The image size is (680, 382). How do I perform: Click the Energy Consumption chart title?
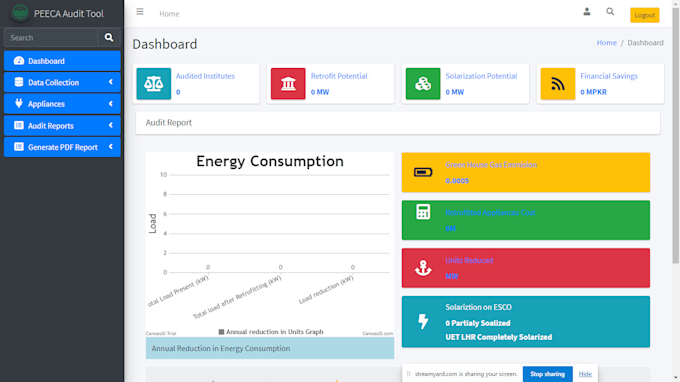tap(270, 161)
